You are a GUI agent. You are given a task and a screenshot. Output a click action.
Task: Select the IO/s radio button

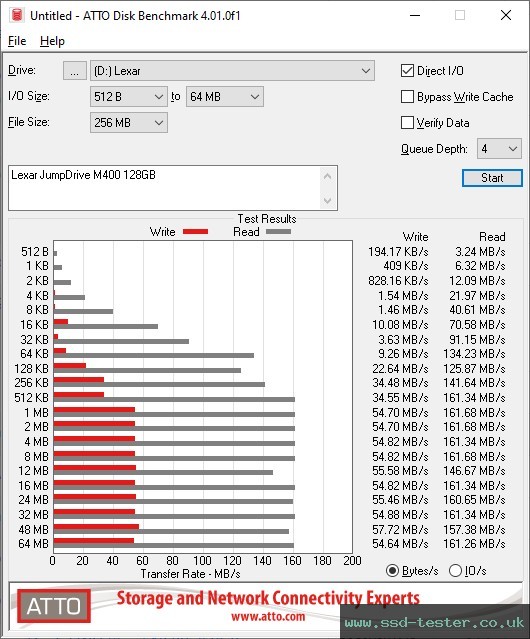tap(455, 571)
